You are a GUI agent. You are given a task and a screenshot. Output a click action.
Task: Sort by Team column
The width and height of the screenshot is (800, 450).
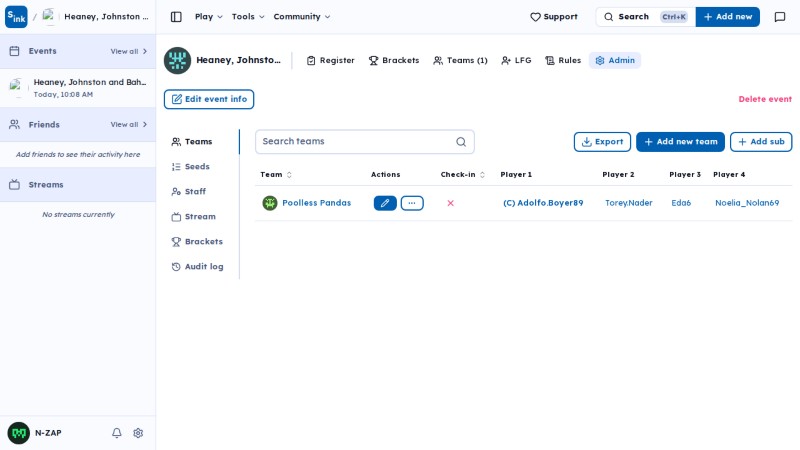[x=276, y=174]
